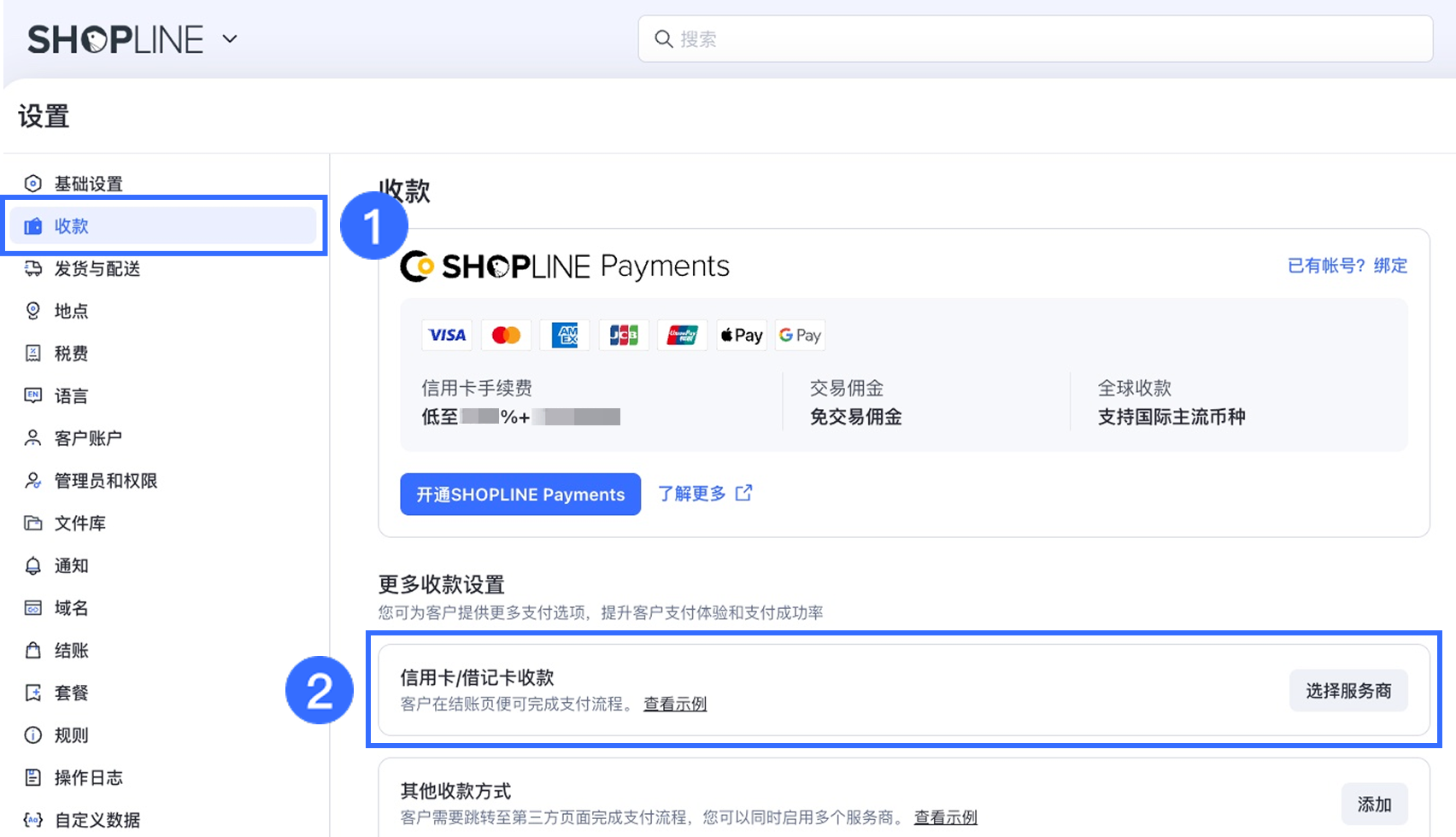Click 已有帐号？绑定 link
This screenshot has width=1456, height=837.
1347,266
